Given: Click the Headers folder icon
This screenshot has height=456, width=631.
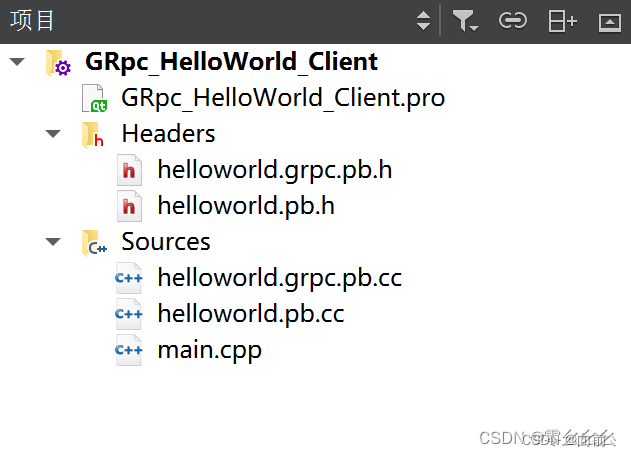Looking at the screenshot, I should (93, 135).
